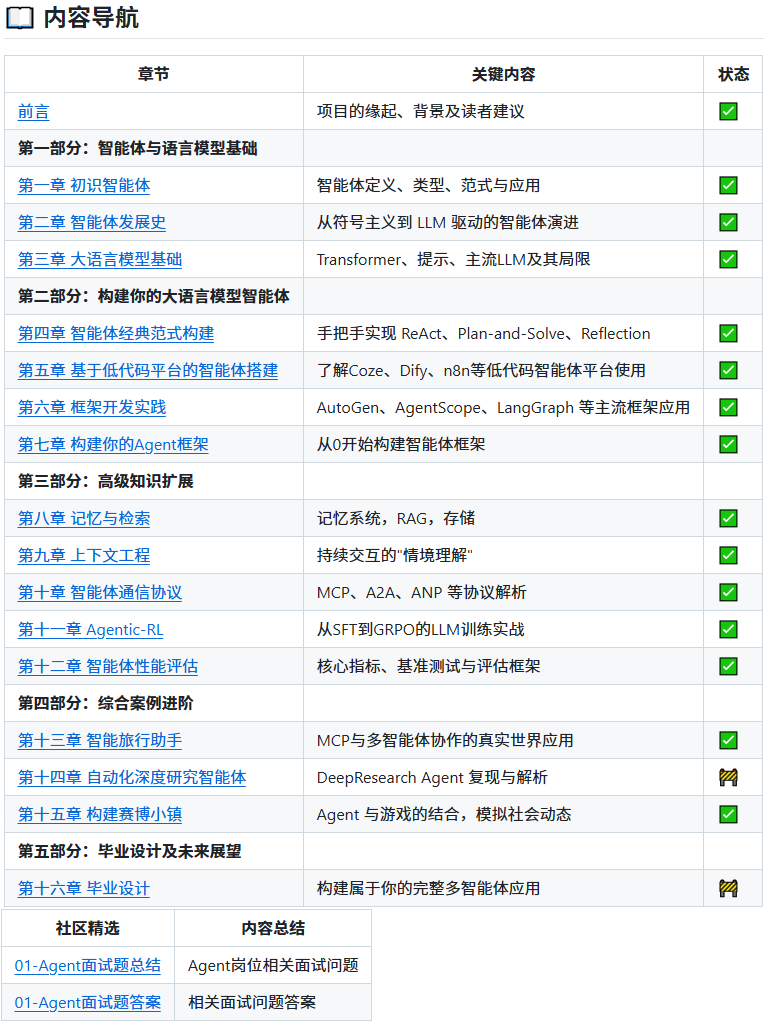Click cell text 智能体定义、类型、范式与应用
The image size is (764, 1026).
tap(428, 186)
